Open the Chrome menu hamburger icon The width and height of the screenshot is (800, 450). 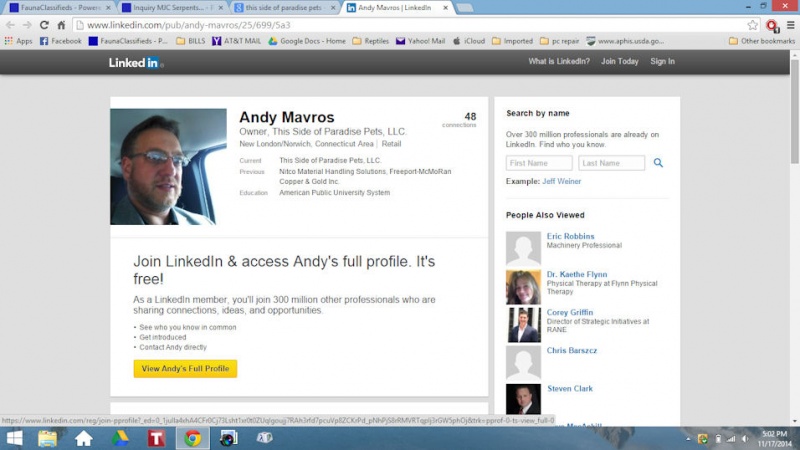(x=791, y=25)
